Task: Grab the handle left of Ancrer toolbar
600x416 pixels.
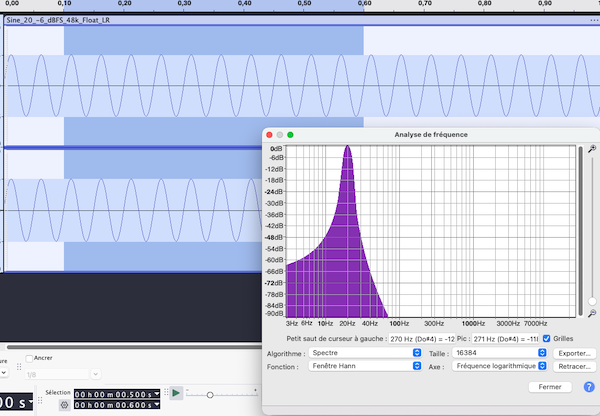Action: pos(19,367)
